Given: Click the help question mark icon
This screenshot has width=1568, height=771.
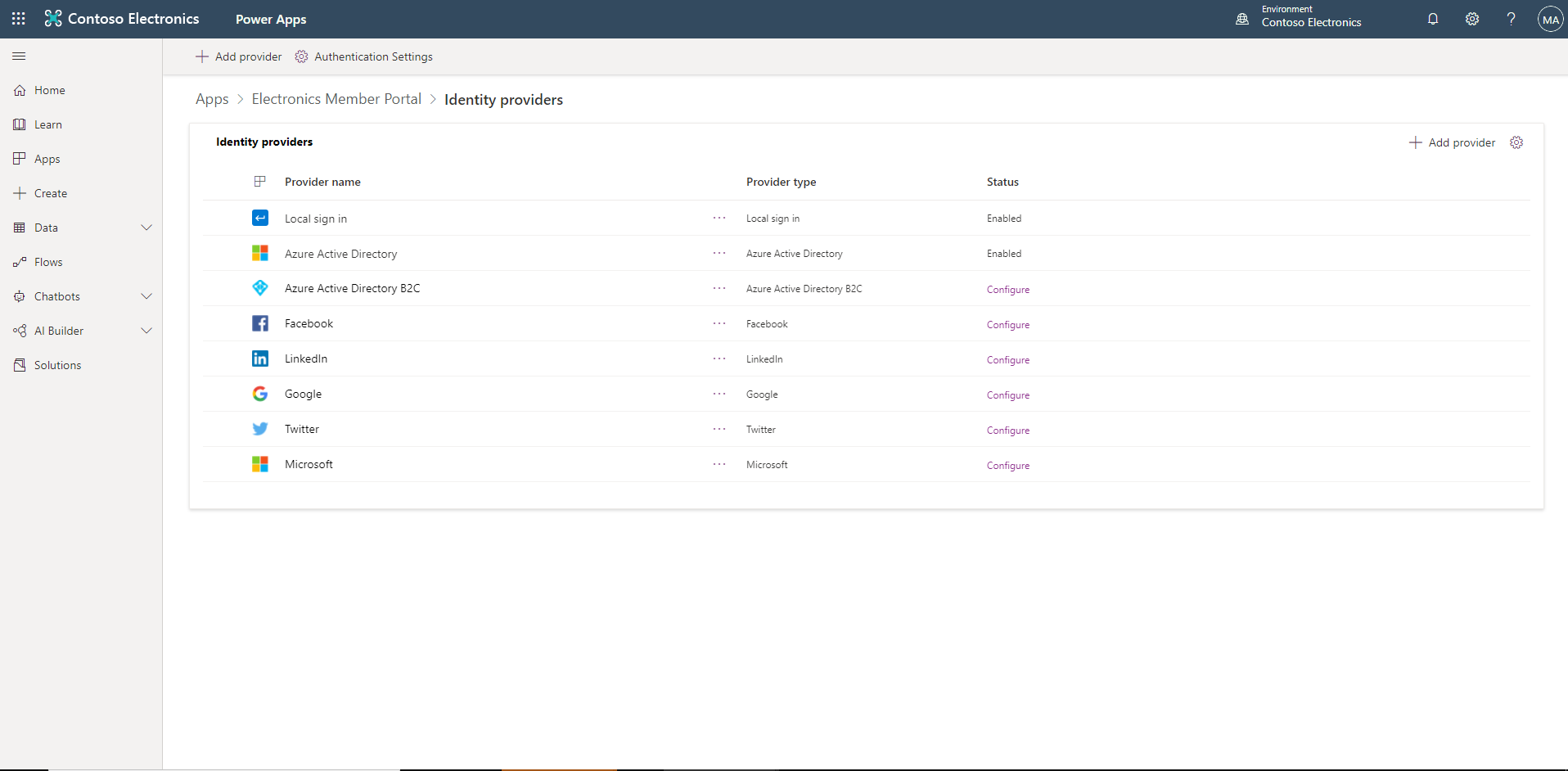Looking at the screenshot, I should point(1511,19).
